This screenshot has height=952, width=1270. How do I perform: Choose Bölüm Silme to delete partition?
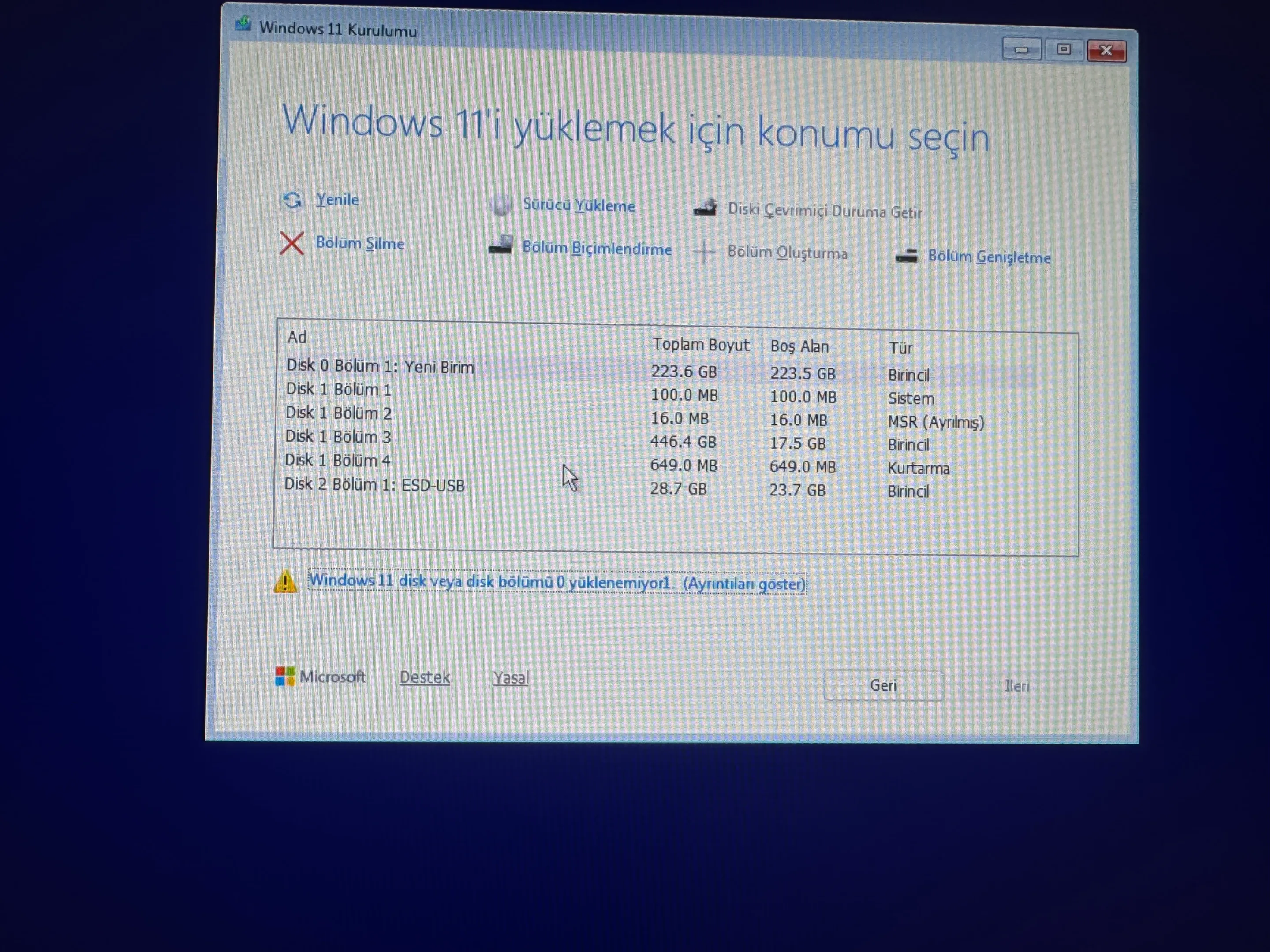click(x=360, y=243)
